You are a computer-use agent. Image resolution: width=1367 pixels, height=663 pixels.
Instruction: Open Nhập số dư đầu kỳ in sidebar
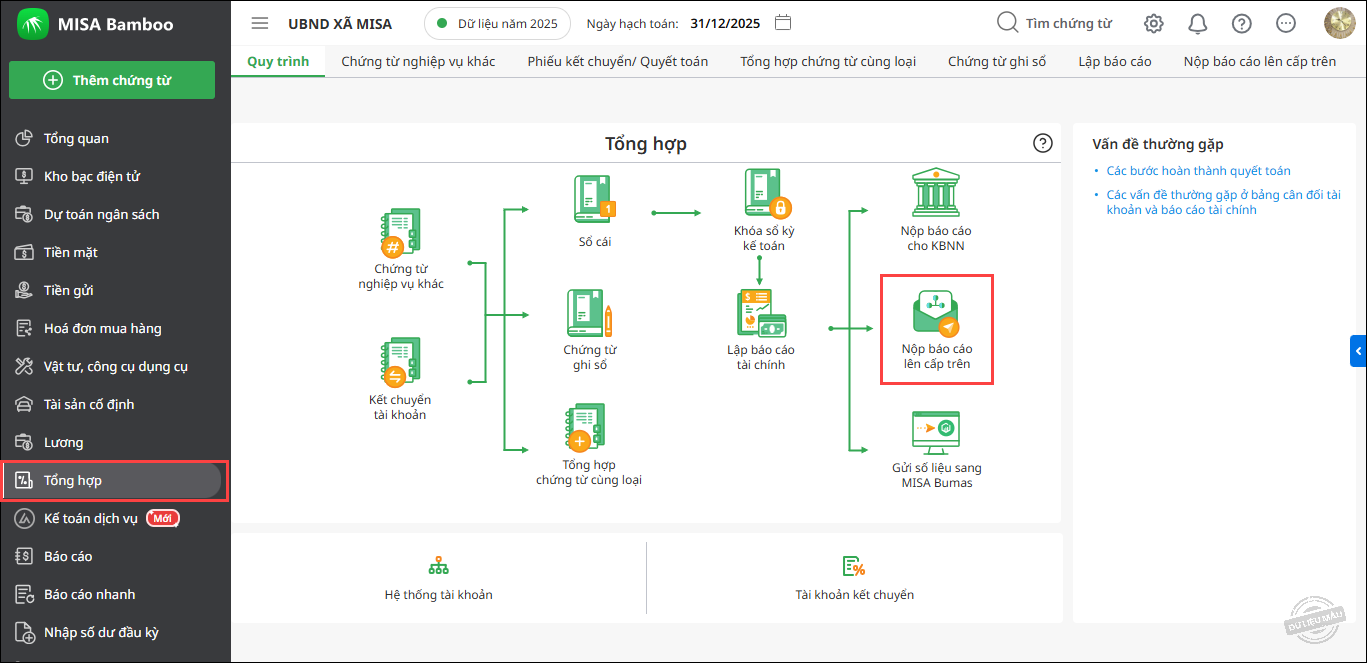click(115, 633)
